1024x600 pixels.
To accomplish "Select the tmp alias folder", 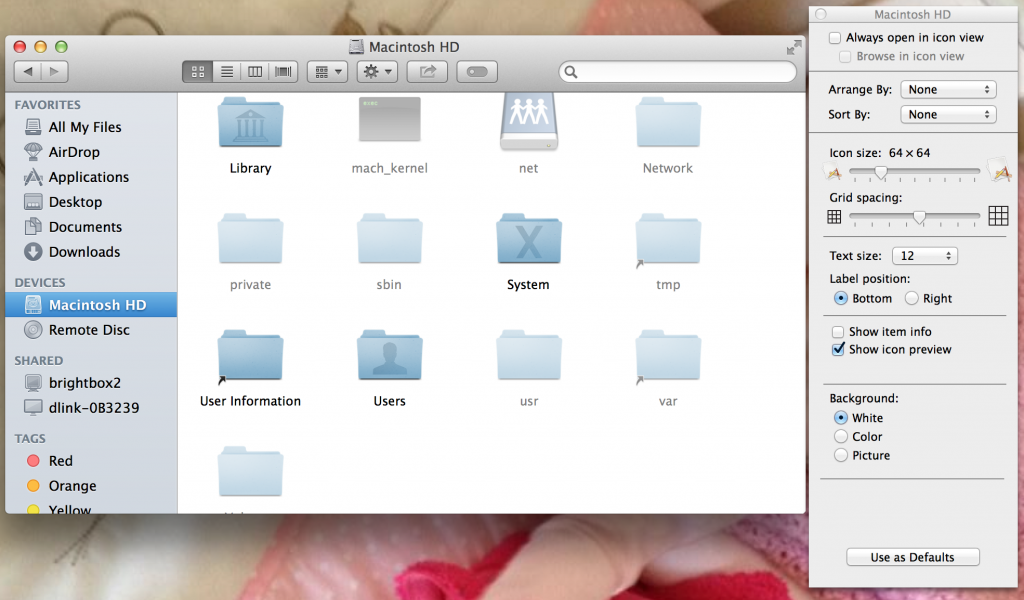I will click(x=667, y=240).
